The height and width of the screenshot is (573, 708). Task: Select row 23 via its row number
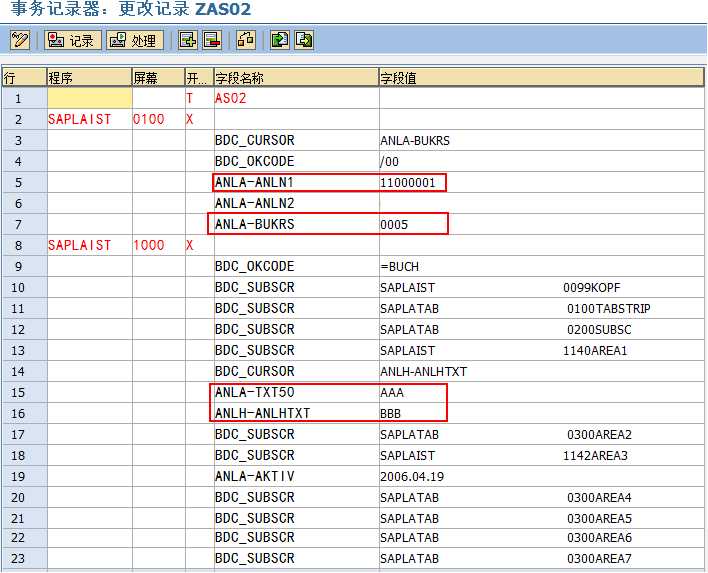(24, 559)
